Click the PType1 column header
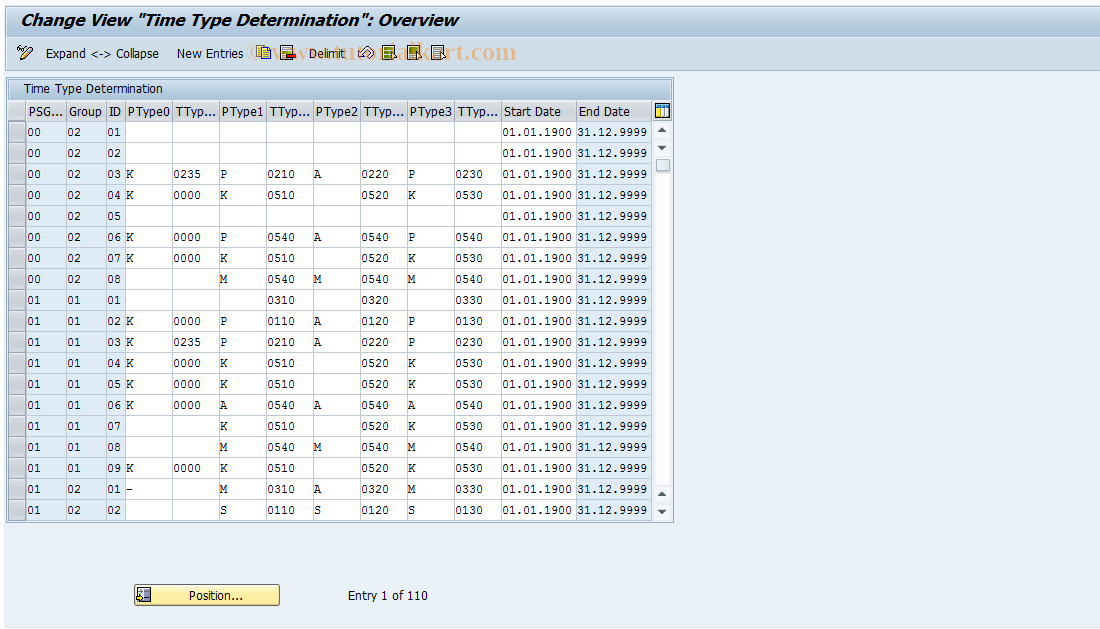 pyautogui.click(x=243, y=111)
